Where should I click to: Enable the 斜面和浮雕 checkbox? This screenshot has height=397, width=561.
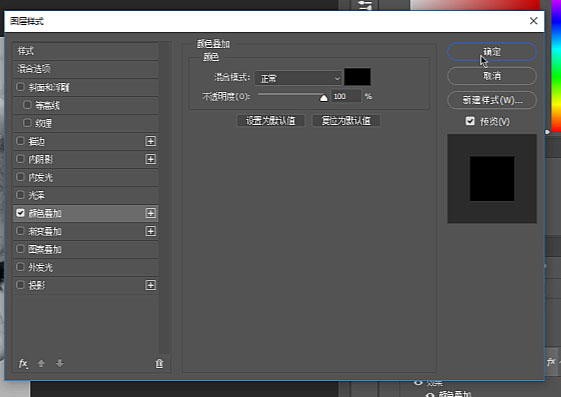click(x=20, y=87)
